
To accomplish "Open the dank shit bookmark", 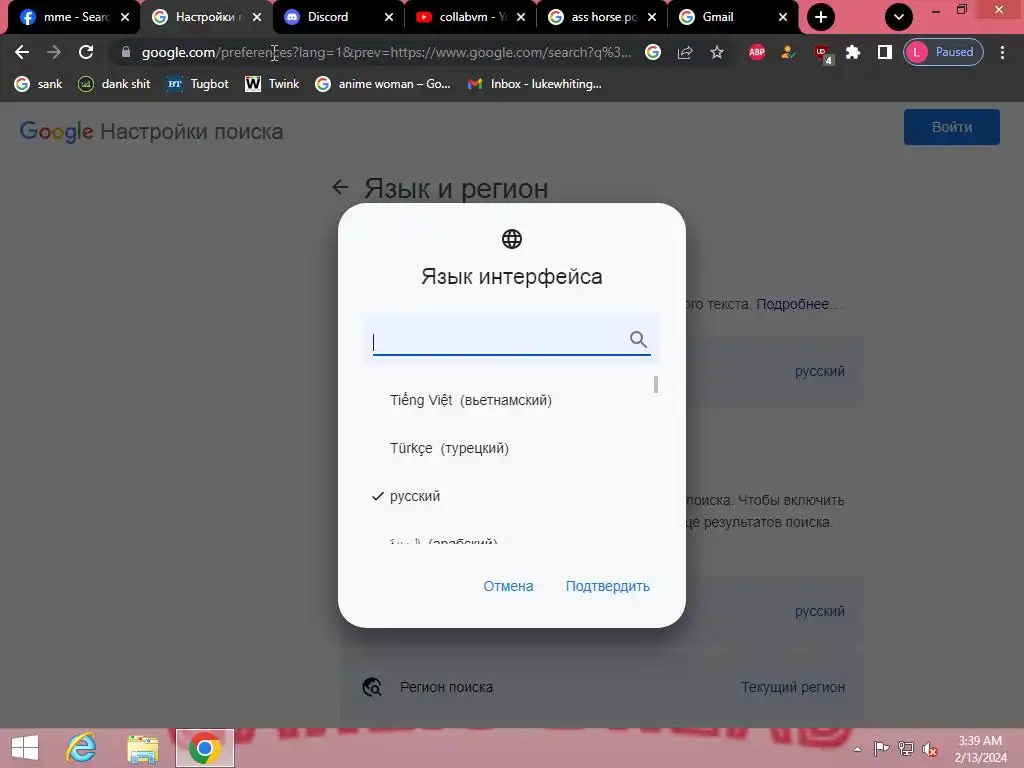I will pyautogui.click(x=114, y=84).
